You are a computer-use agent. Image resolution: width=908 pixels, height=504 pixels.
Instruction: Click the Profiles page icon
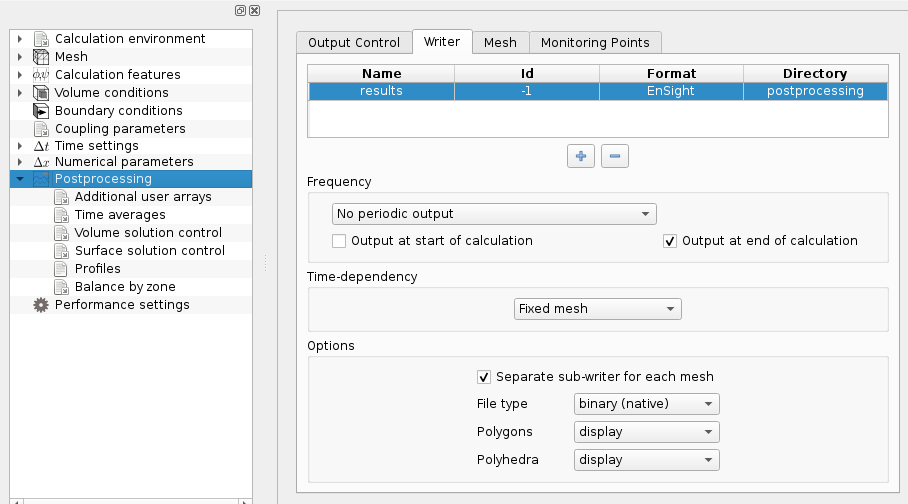pos(61,269)
